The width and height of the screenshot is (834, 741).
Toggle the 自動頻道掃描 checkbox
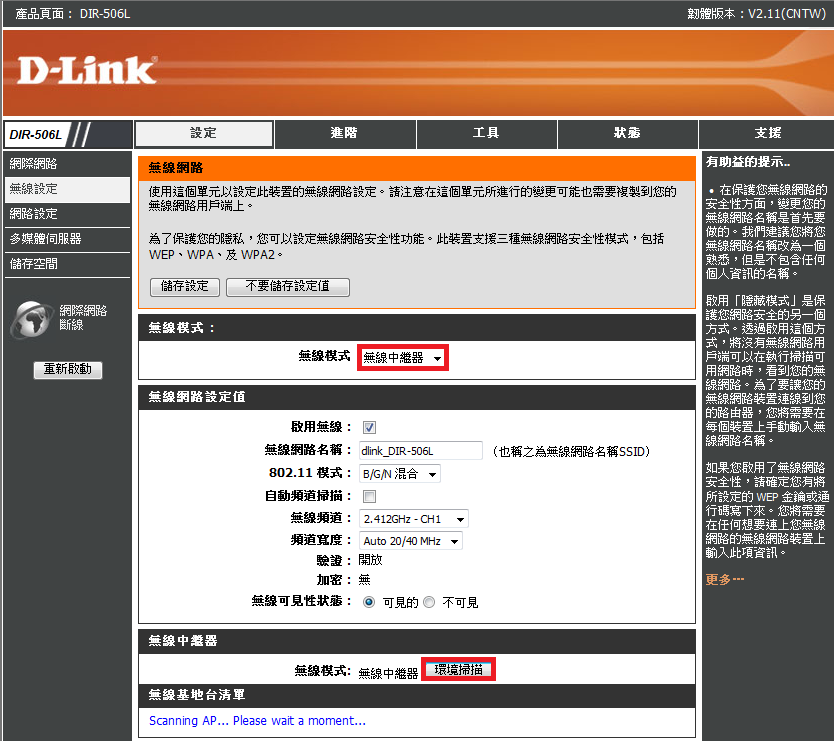pos(369,496)
